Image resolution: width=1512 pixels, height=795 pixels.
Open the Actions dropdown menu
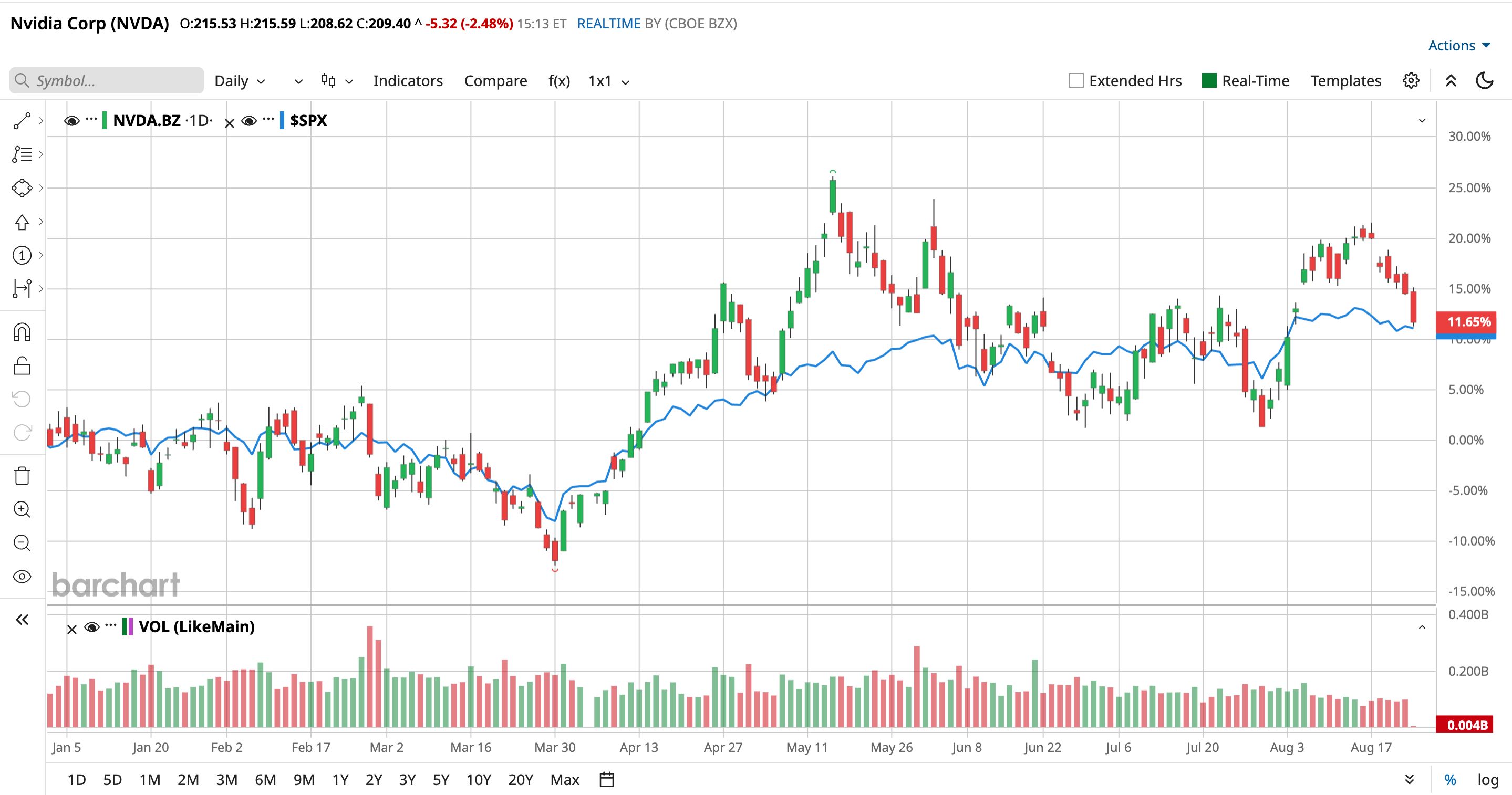1459,45
